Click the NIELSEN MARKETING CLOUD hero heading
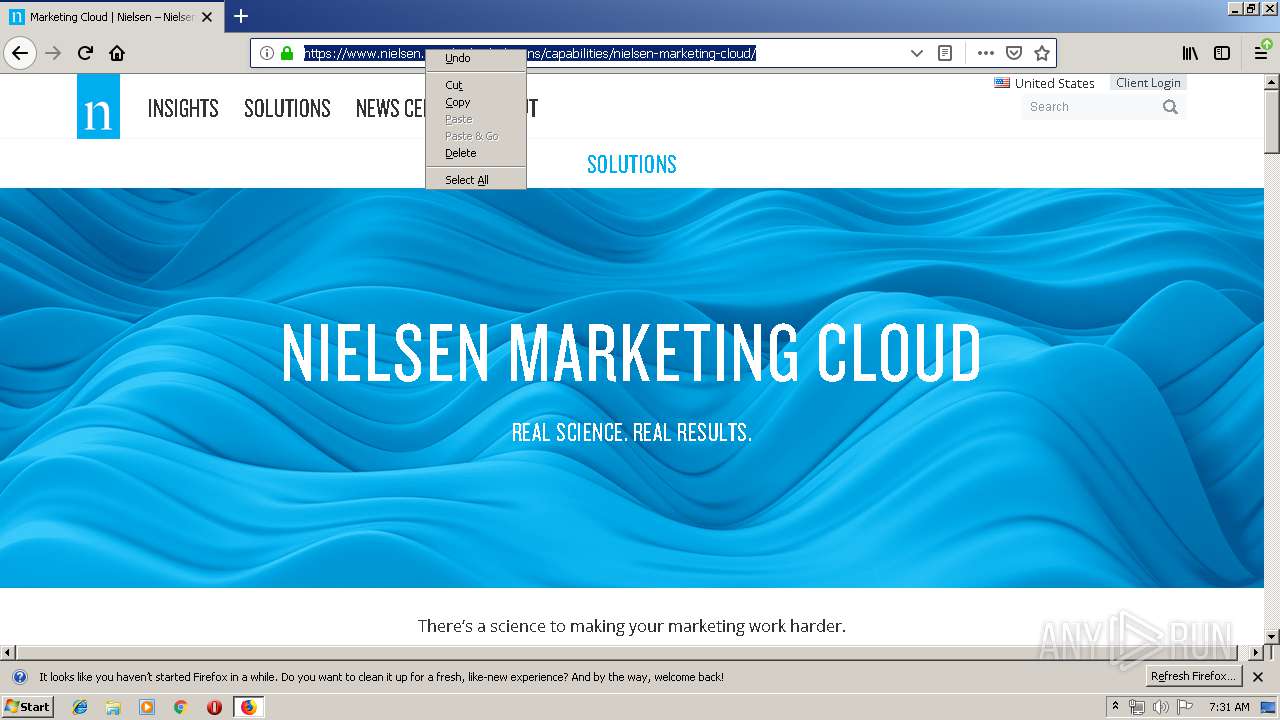 pyautogui.click(x=631, y=353)
